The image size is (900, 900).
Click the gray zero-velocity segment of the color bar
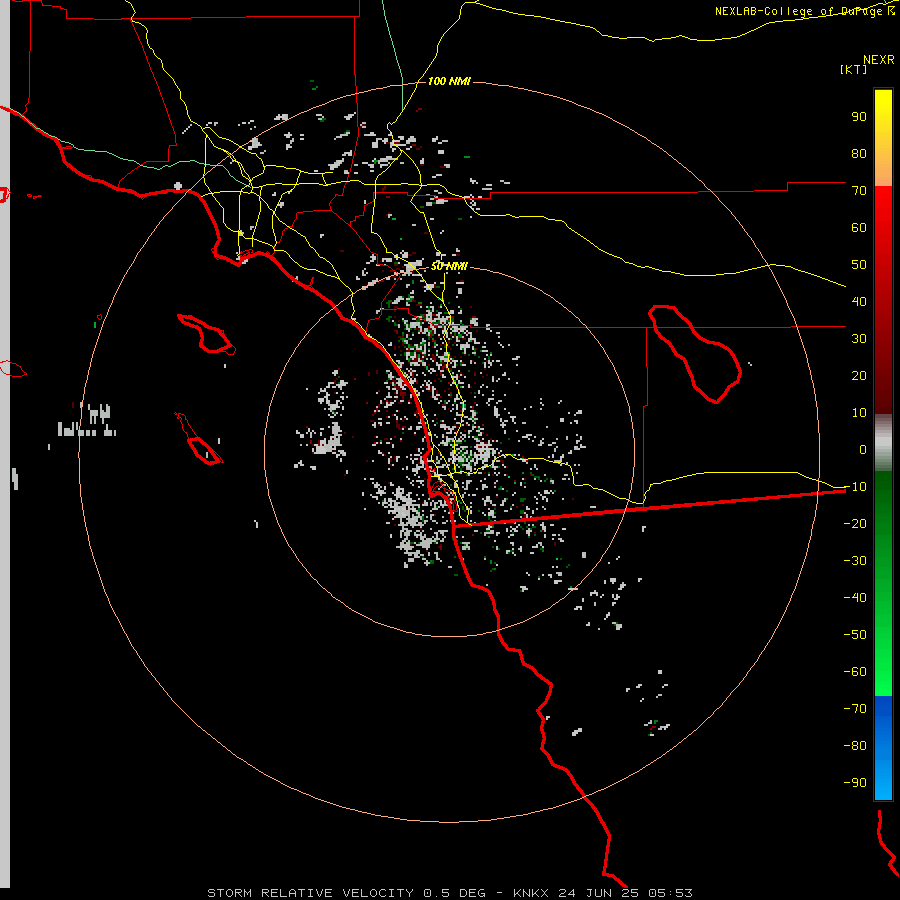point(883,443)
